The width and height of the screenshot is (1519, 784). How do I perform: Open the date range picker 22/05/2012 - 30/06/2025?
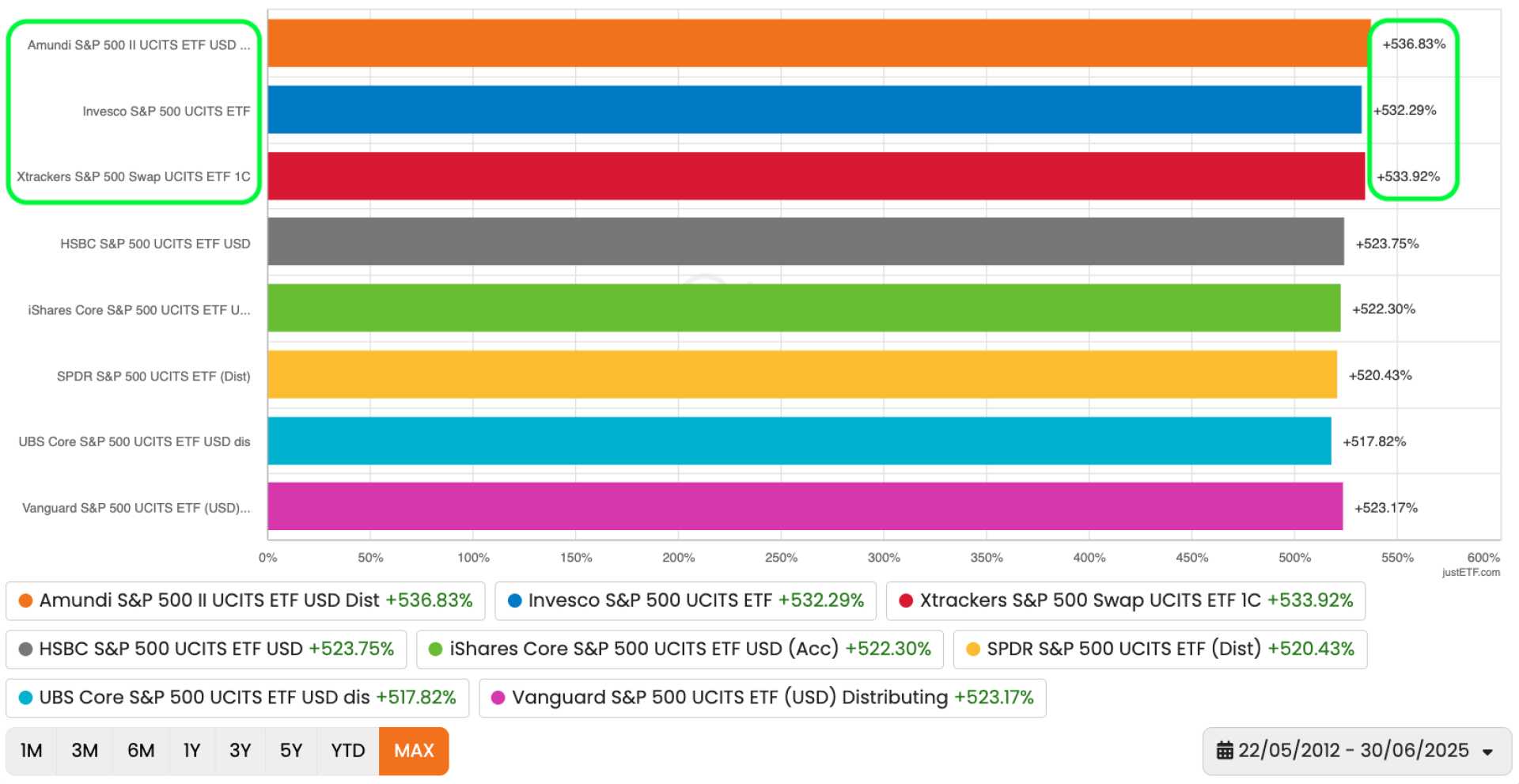click(1357, 751)
